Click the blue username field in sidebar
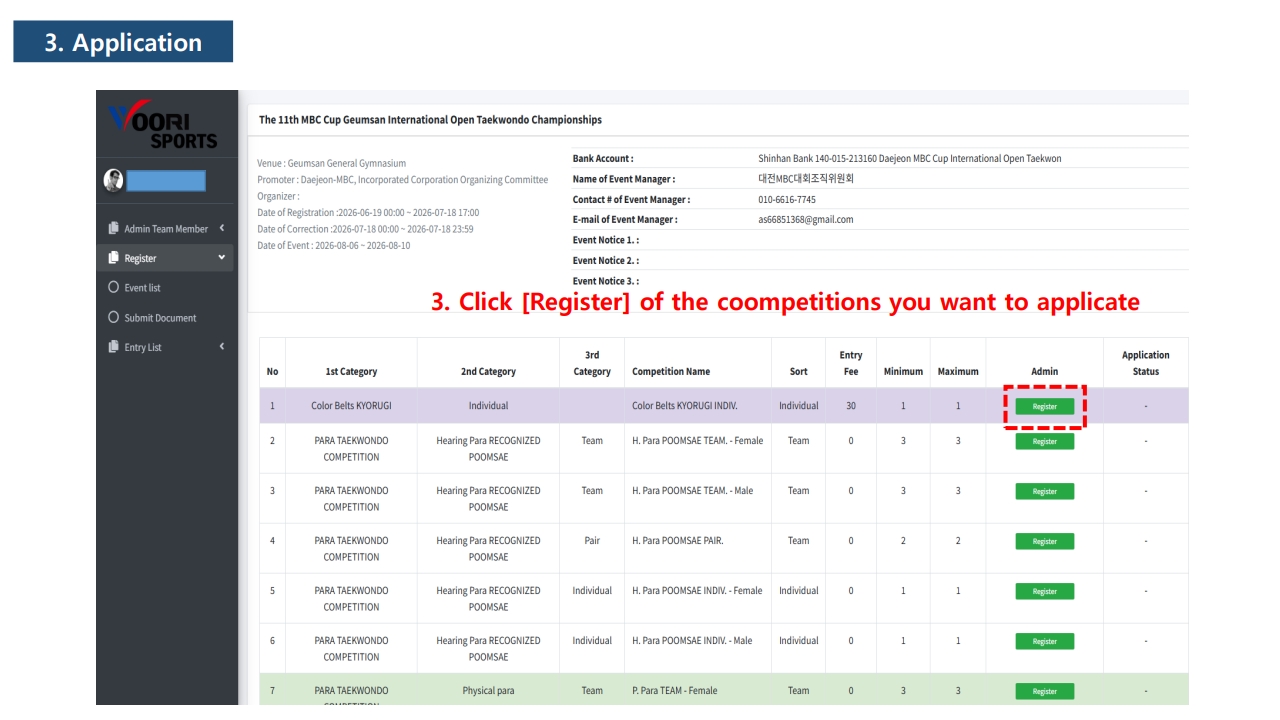Viewport: 1280px width, 720px height. [x=166, y=180]
